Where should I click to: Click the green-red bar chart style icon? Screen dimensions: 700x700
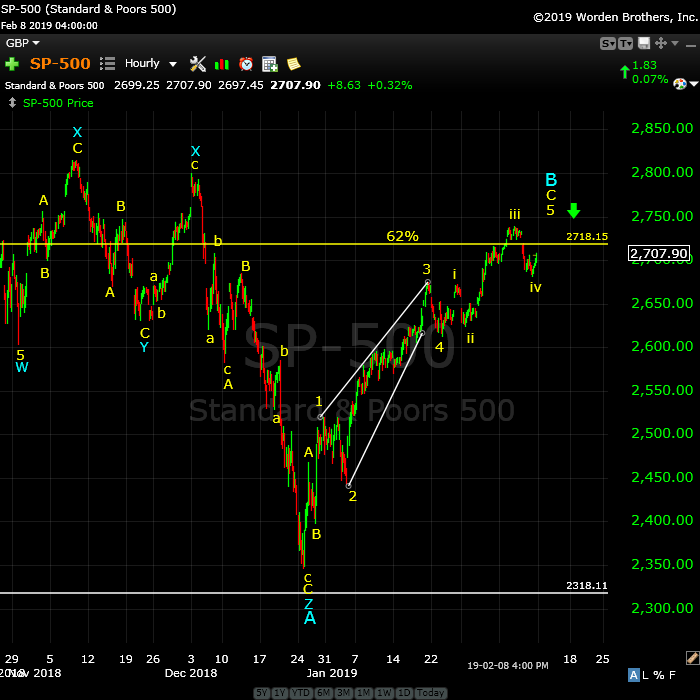(222, 64)
